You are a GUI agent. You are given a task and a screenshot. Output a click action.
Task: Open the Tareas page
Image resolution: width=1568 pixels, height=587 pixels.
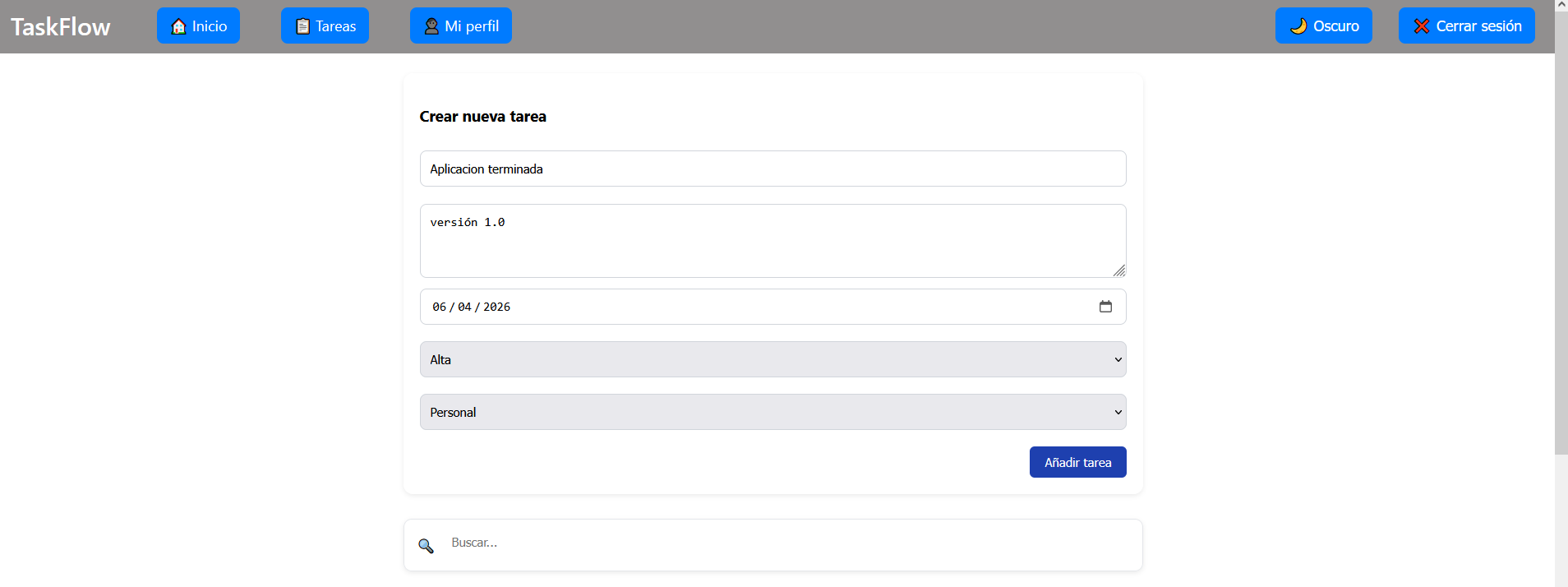(x=325, y=26)
